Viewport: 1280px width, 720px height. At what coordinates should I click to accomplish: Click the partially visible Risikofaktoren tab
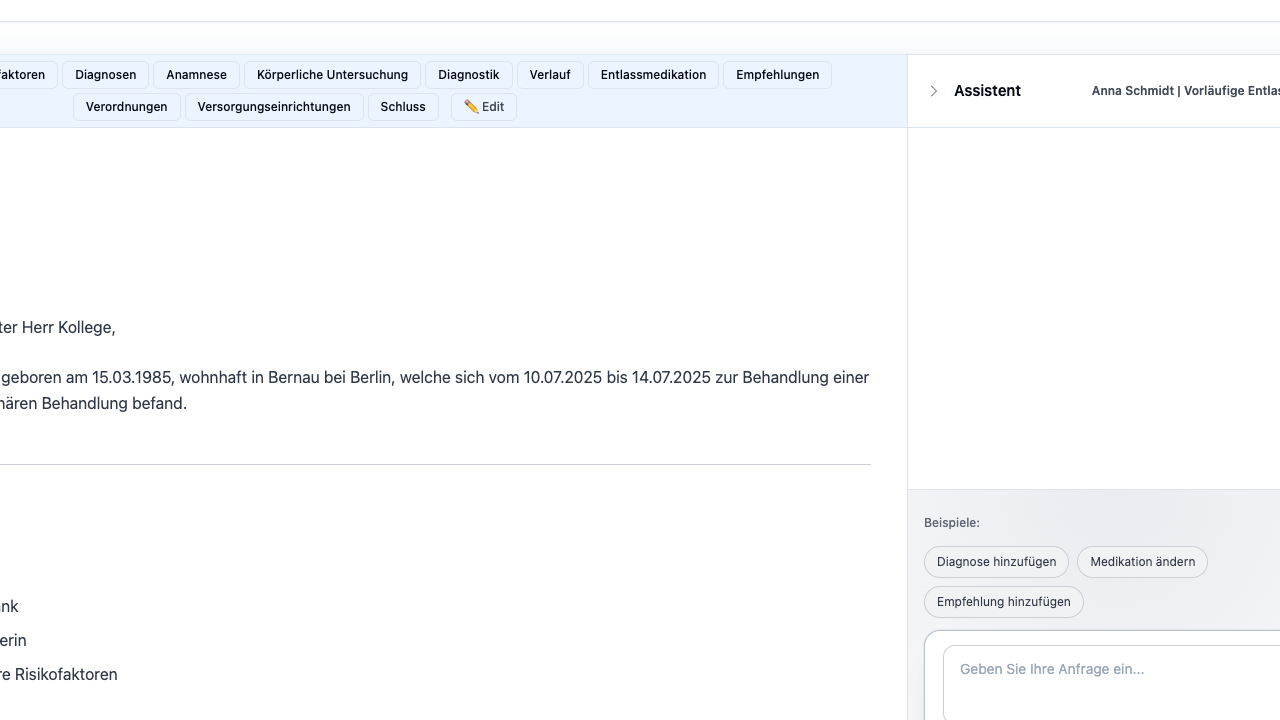click(24, 75)
